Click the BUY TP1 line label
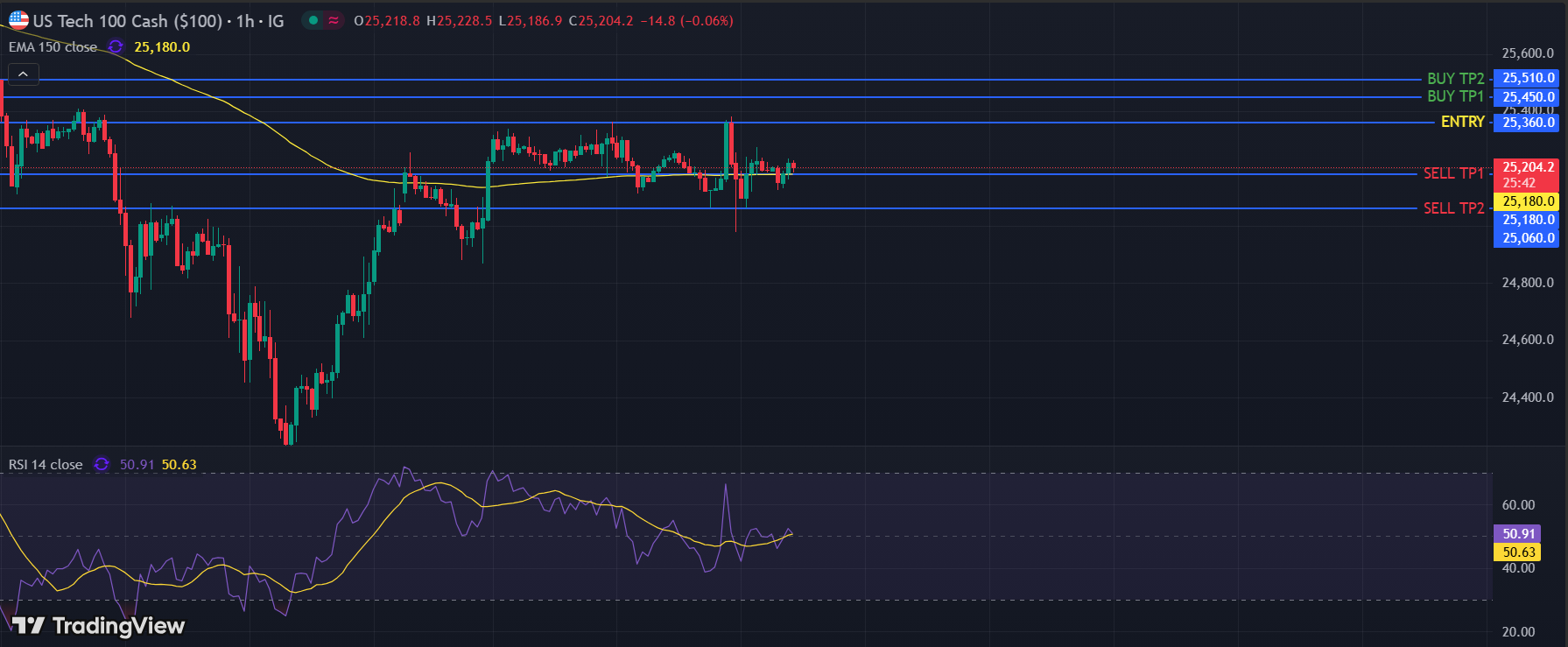1568x647 pixels. [x=1455, y=96]
